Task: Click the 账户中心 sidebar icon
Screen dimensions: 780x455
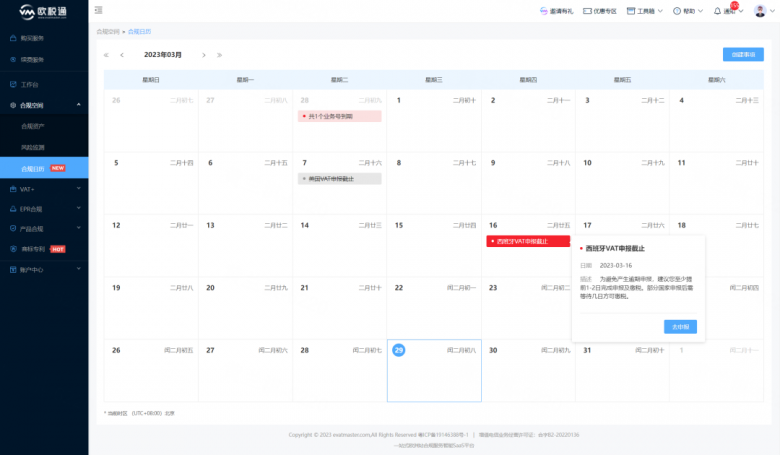Action: (13, 270)
